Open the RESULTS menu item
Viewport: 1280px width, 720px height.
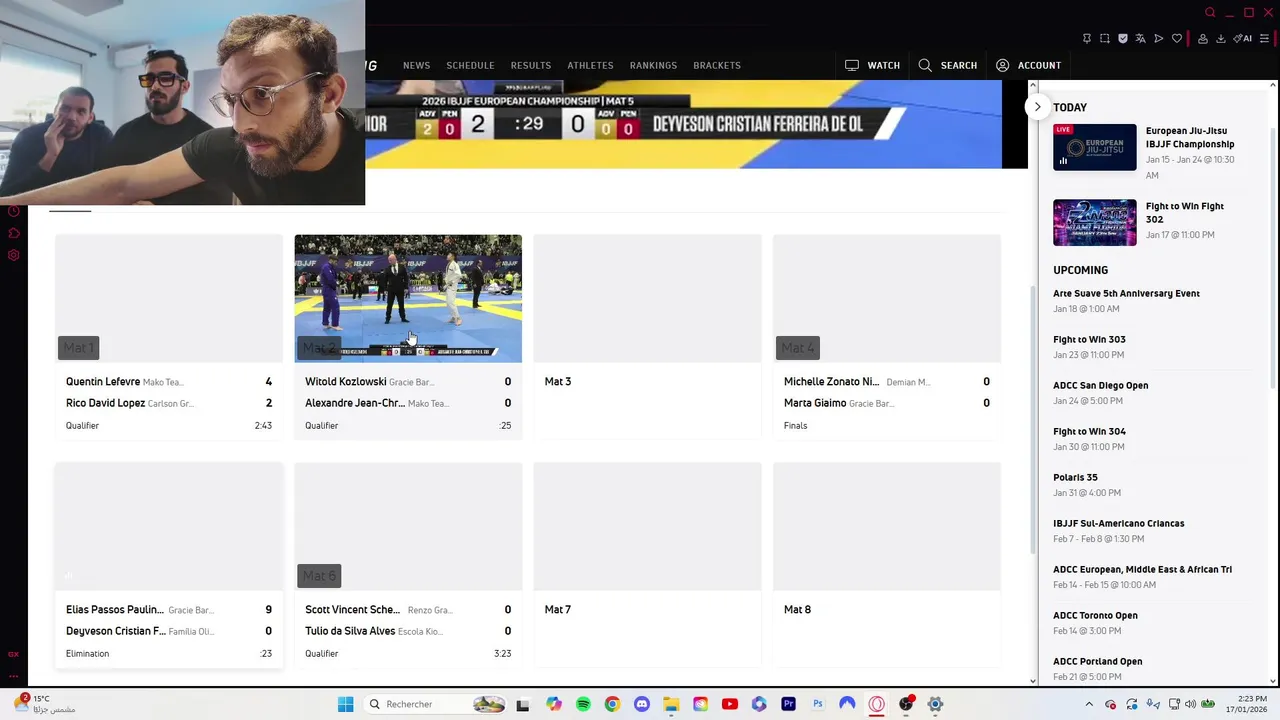[531, 65]
